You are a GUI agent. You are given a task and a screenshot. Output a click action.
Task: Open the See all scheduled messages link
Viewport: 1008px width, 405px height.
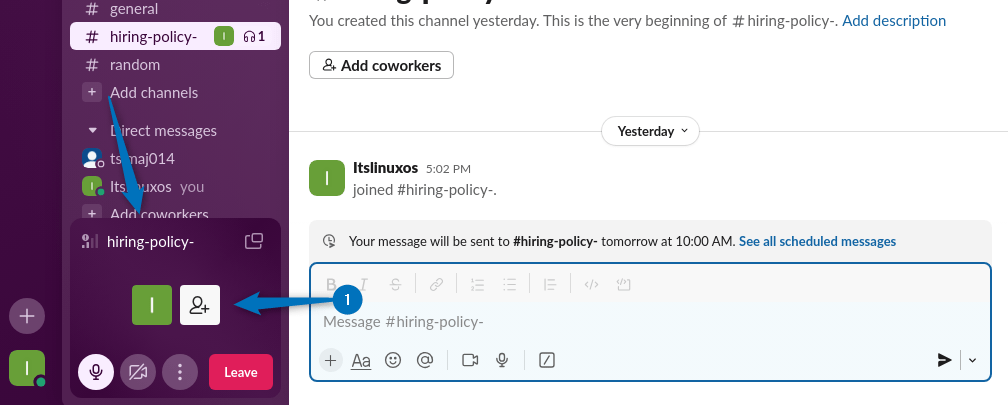pyautogui.click(x=817, y=241)
